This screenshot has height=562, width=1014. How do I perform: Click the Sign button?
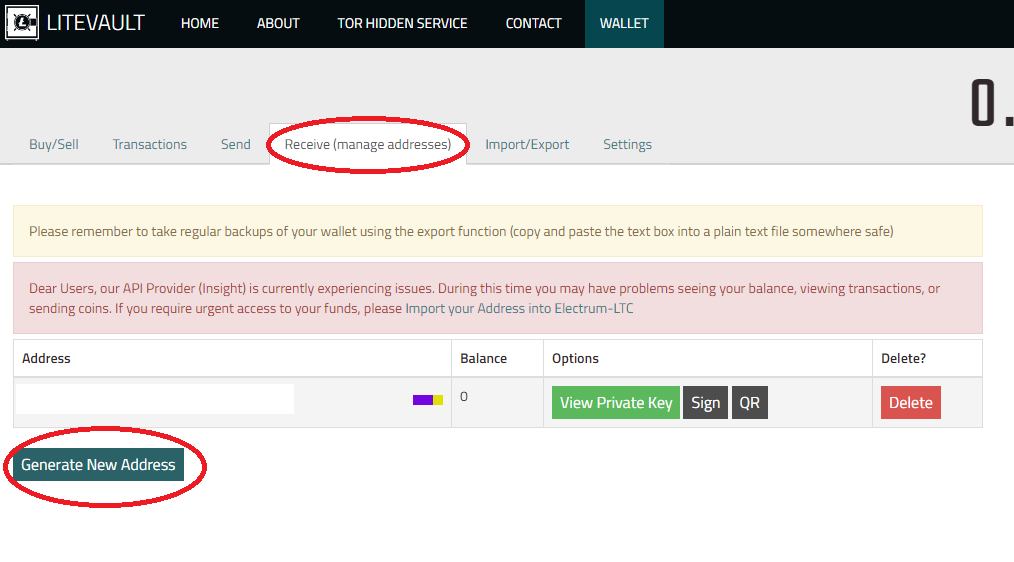click(x=706, y=402)
